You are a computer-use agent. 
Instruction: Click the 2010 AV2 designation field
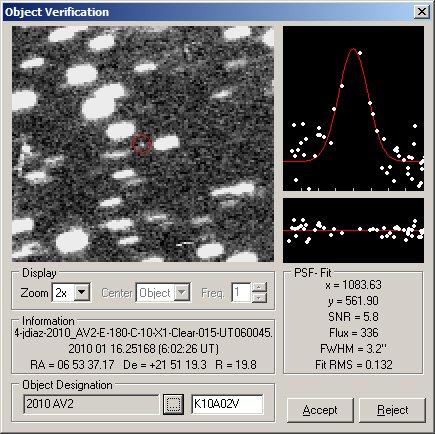pos(91,404)
